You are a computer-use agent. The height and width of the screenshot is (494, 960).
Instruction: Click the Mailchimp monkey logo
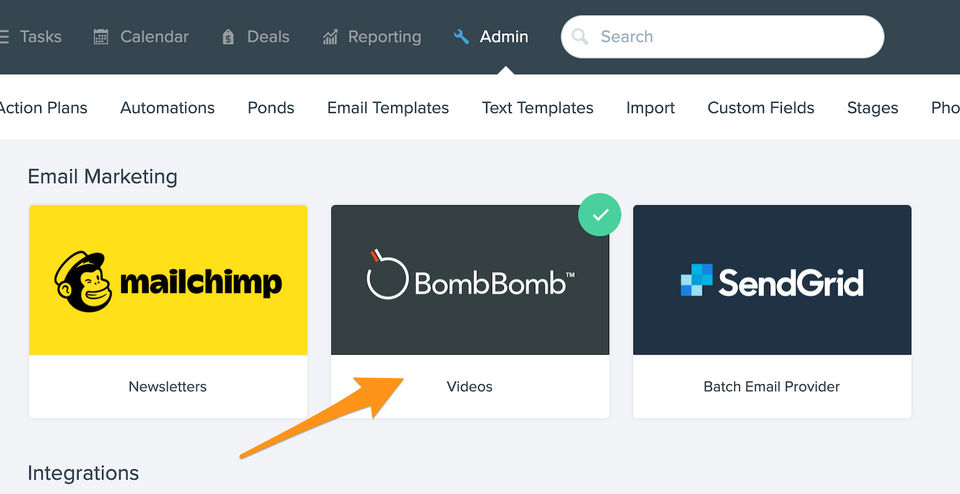[83, 281]
